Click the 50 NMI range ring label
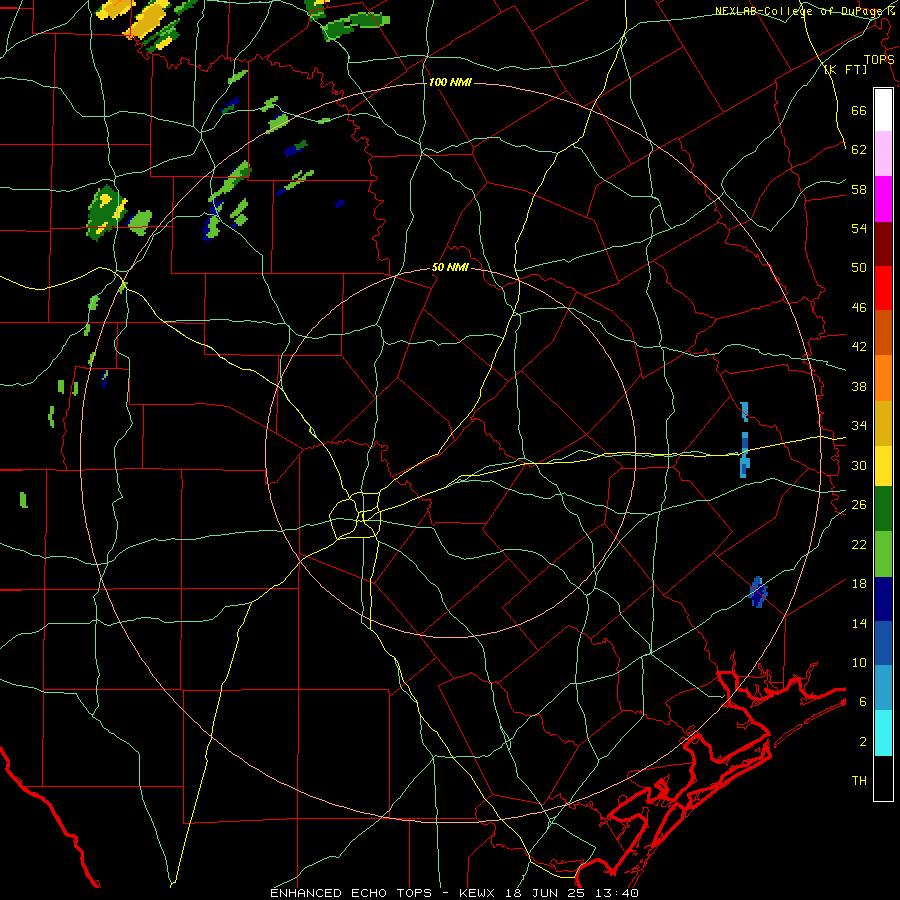This screenshot has height=900, width=900. pos(450,267)
